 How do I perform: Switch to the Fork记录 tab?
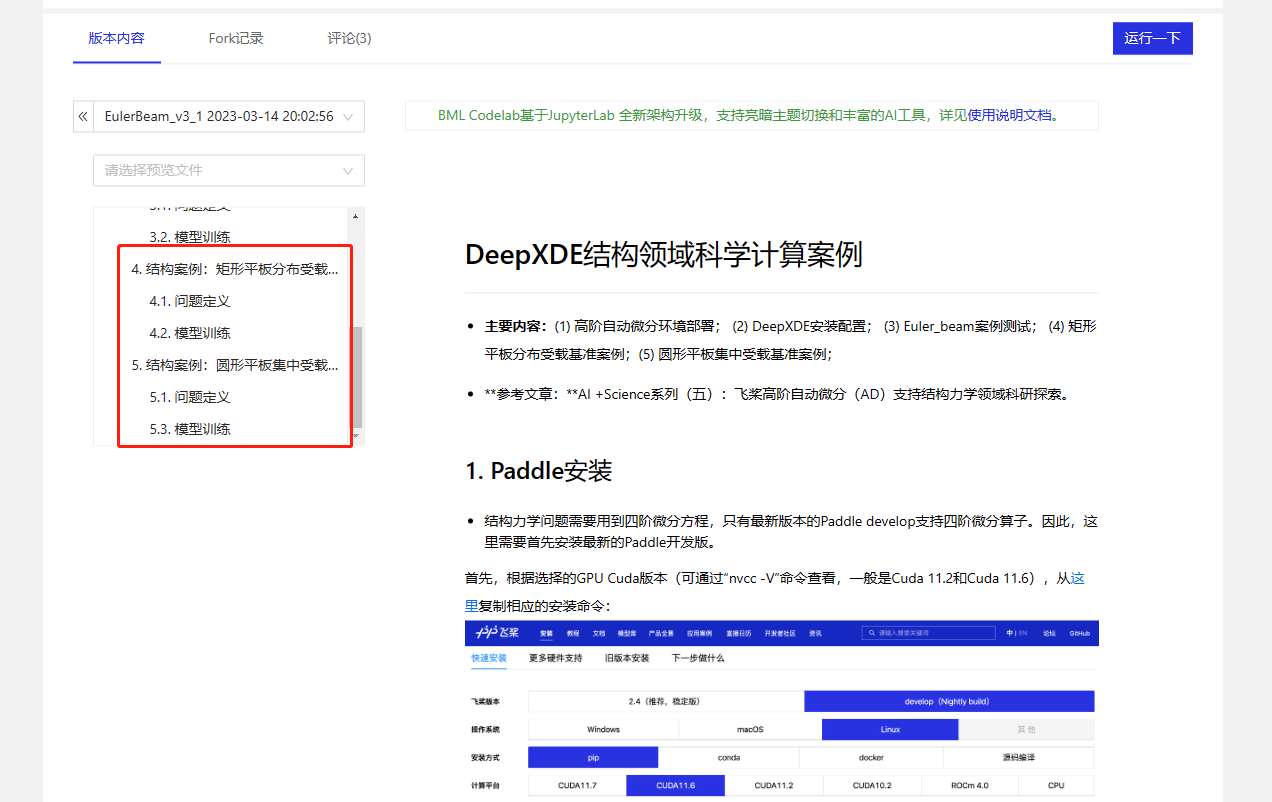coord(235,38)
